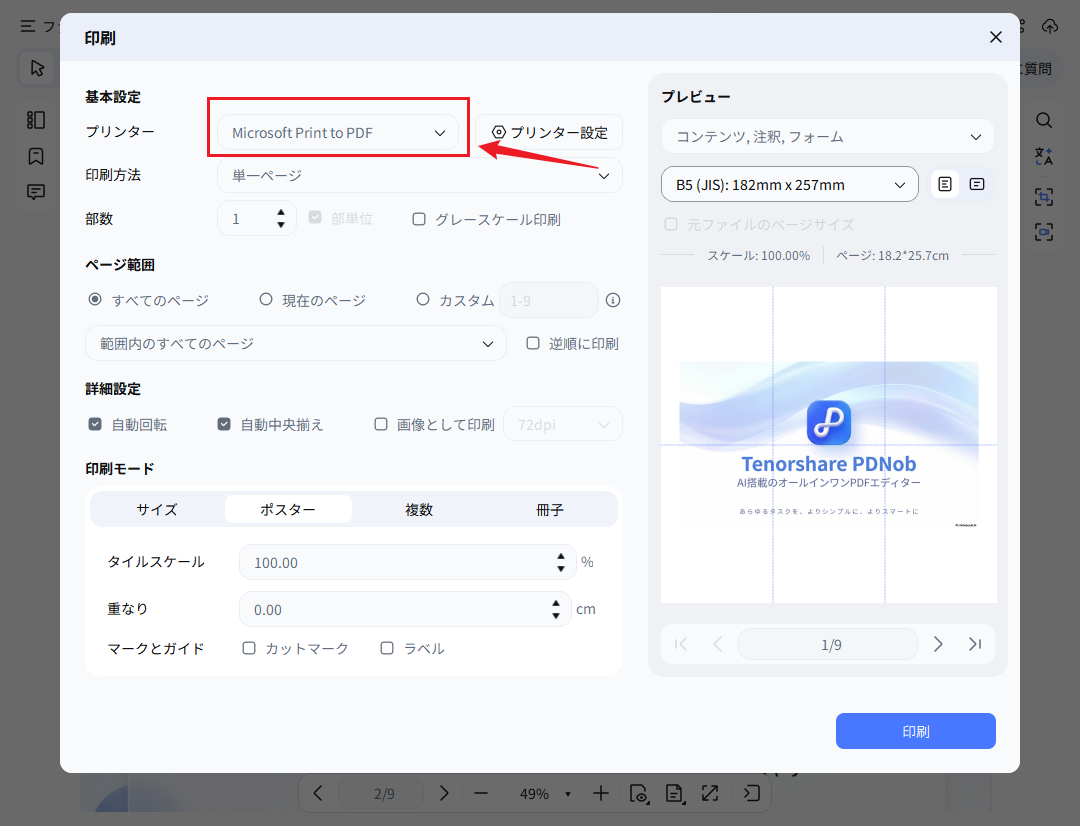Open the コンテンツ, 注釈, フォーム dropdown
Image resolution: width=1080 pixels, height=826 pixels.
(827, 136)
